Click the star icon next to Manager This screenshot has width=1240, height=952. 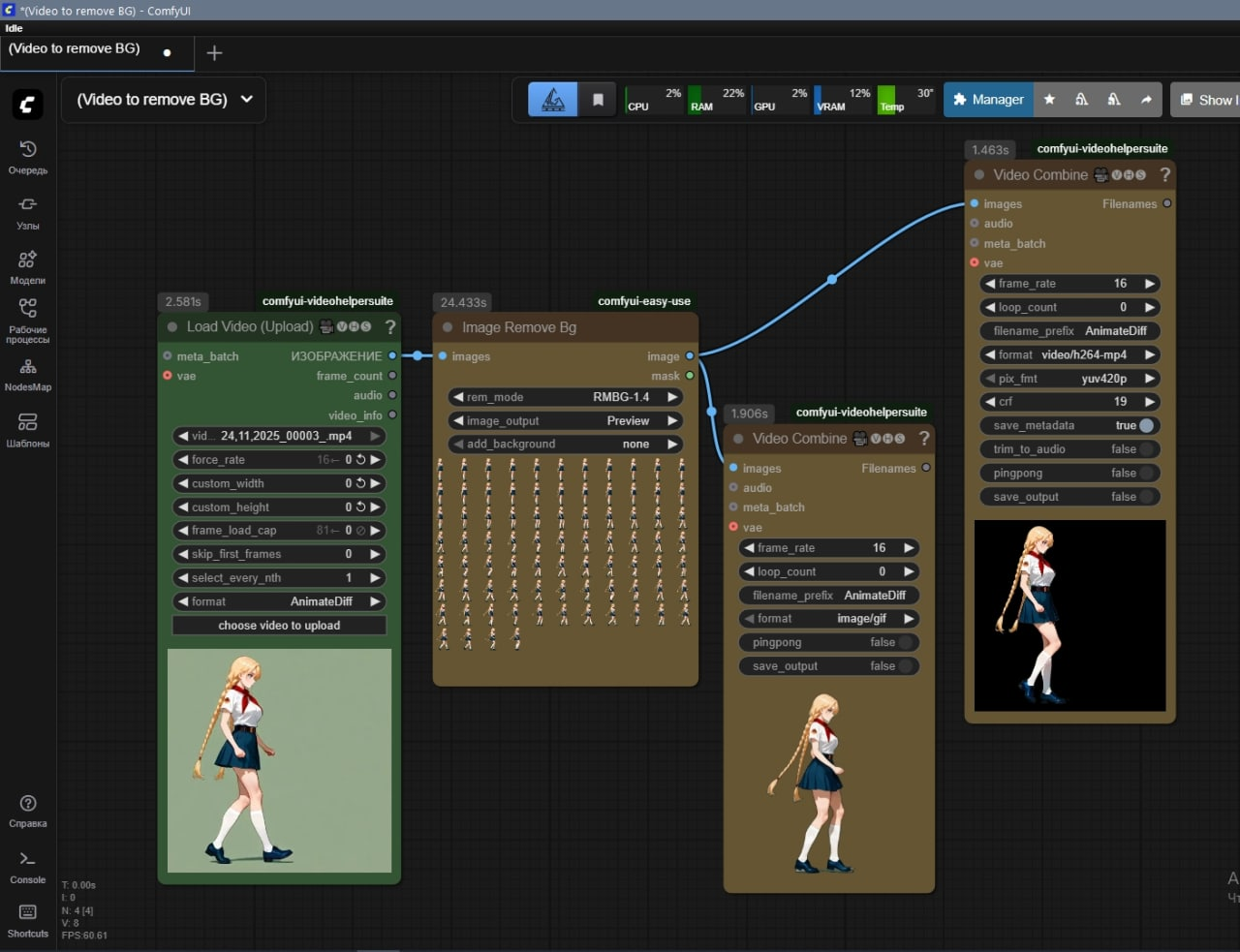point(1049,100)
